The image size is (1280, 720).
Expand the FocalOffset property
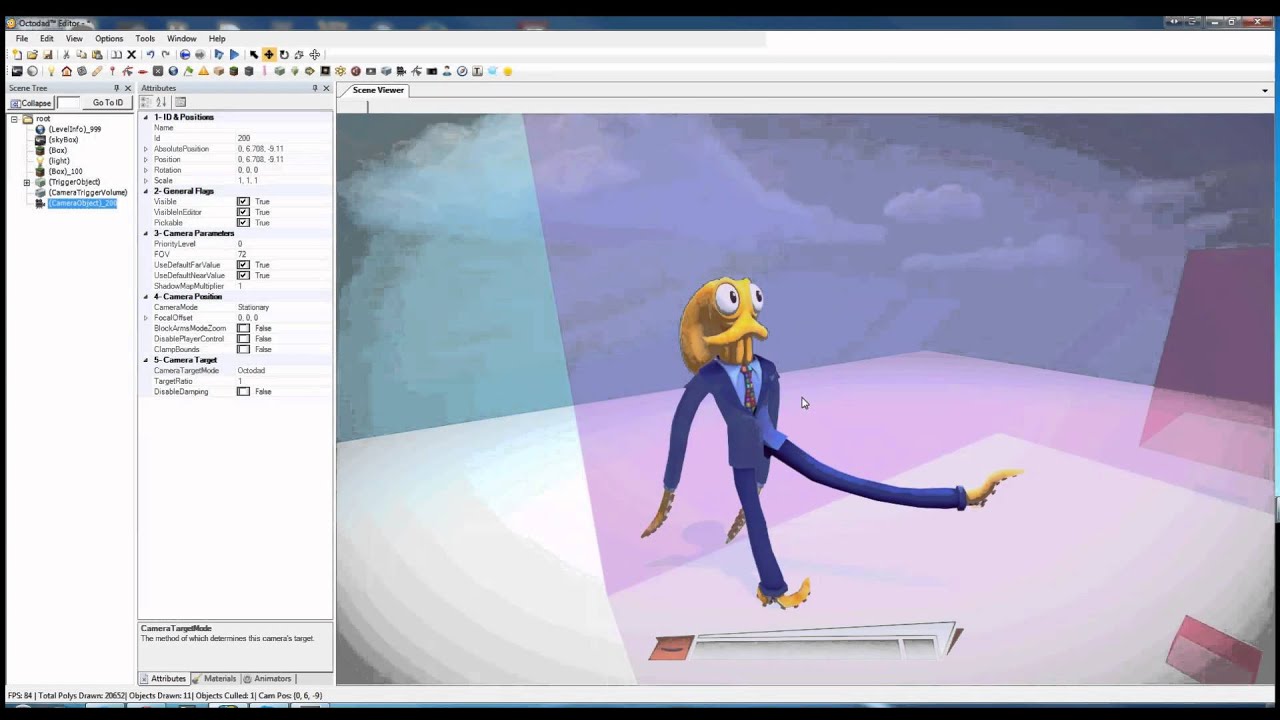pyautogui.click(x=145, y=318)
